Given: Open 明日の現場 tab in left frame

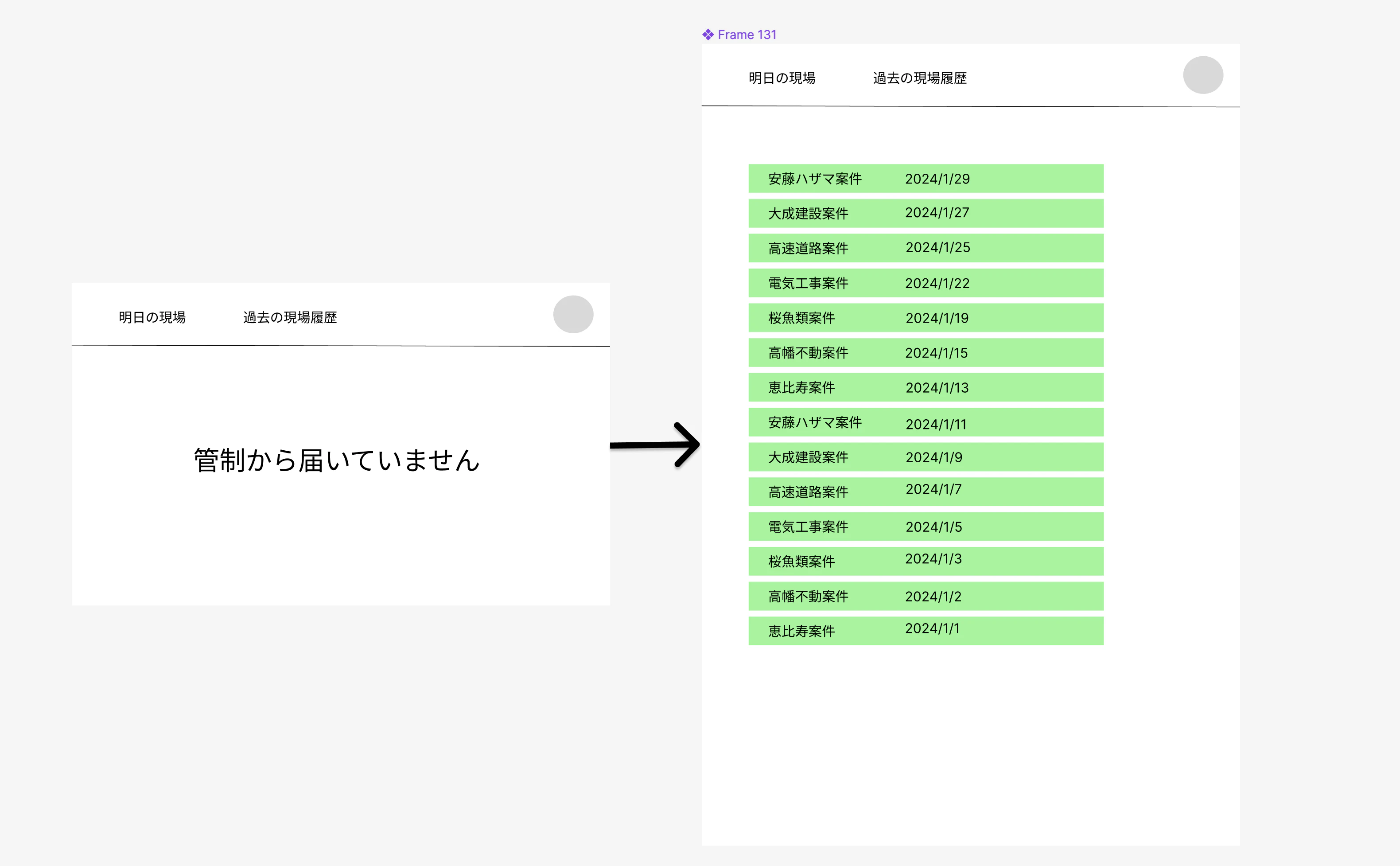Looking at the screenshot, I should click(x=152, y=317).
